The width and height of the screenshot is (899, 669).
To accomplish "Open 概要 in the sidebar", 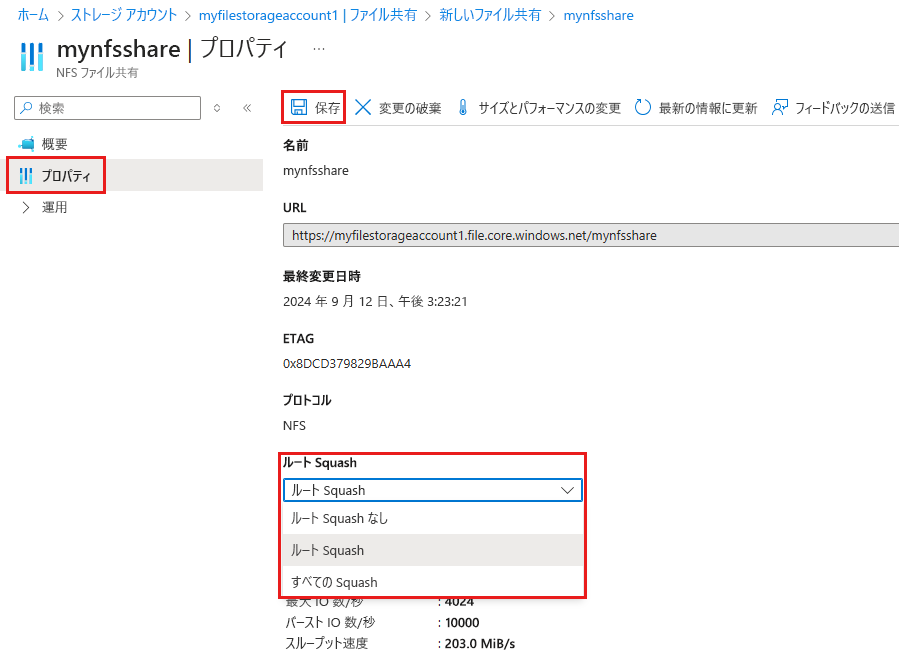I will point(54,144).
